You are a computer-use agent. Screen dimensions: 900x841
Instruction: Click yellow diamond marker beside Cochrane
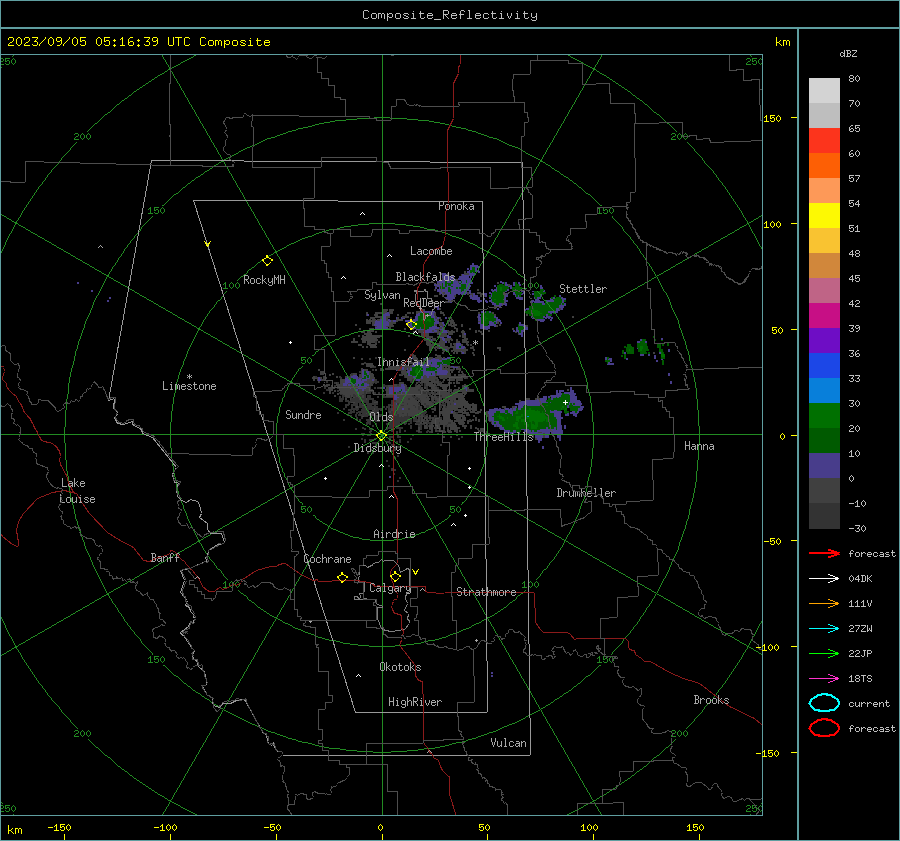tap(342, 578)
